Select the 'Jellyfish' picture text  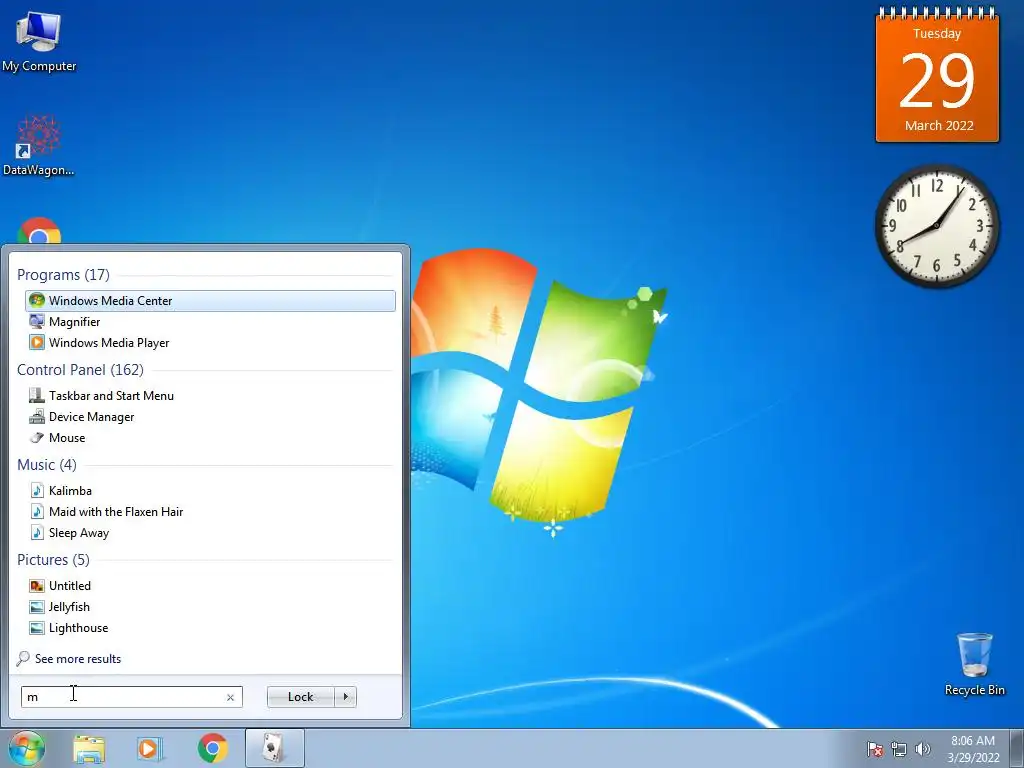(69, 607)
